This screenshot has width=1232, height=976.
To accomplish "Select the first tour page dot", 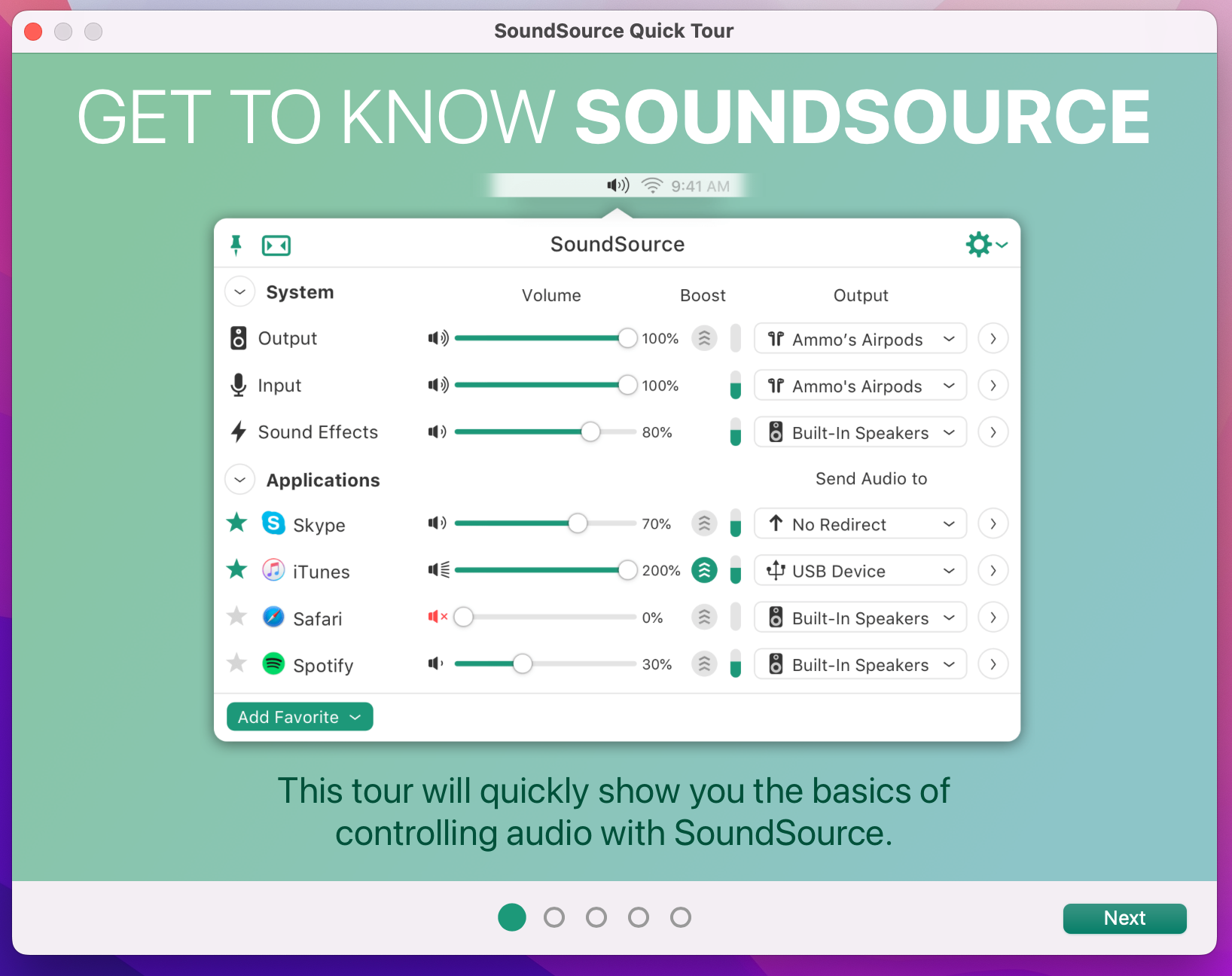I will [x=512, y=917].
